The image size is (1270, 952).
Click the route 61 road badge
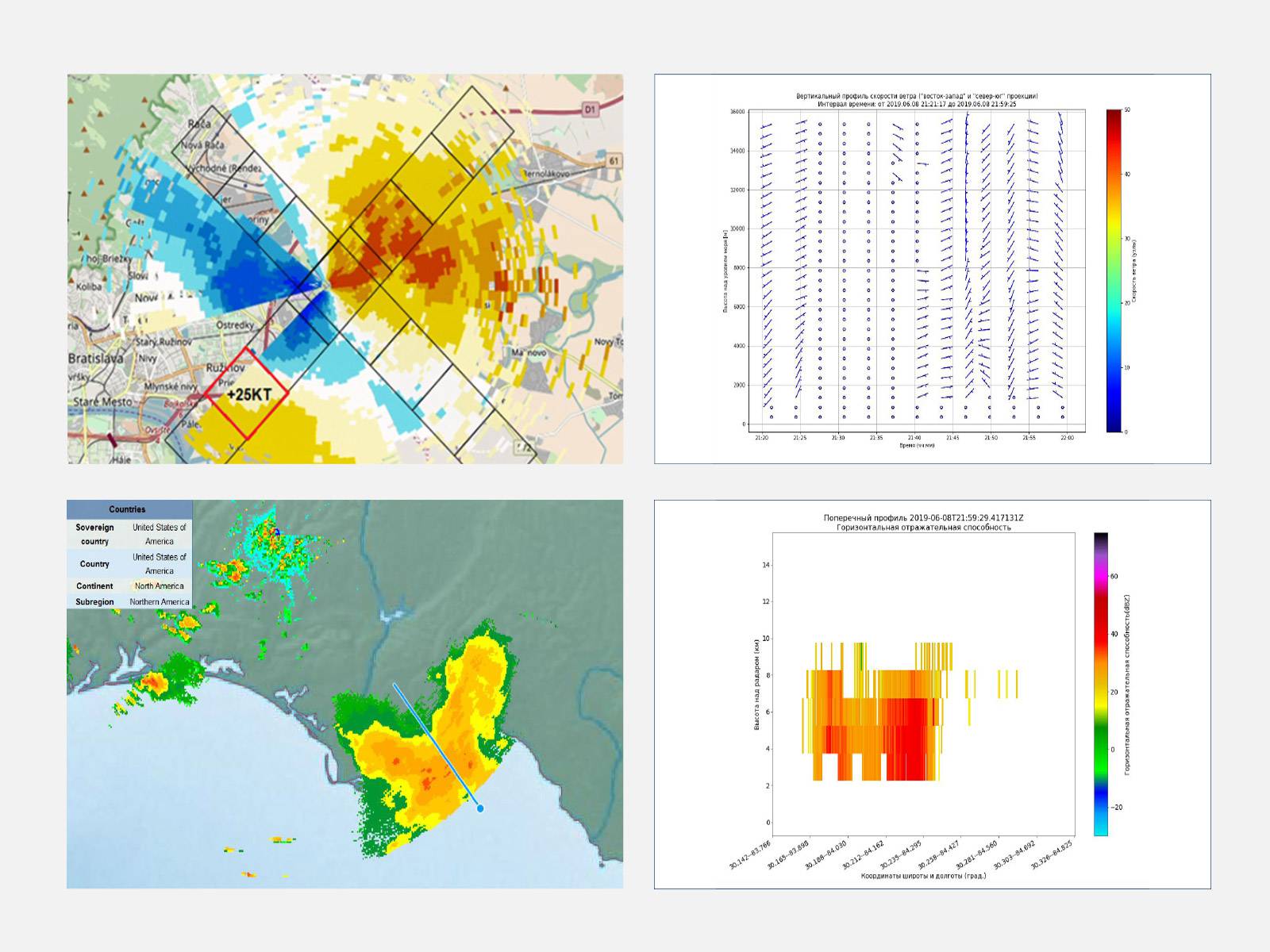[614, 161]
